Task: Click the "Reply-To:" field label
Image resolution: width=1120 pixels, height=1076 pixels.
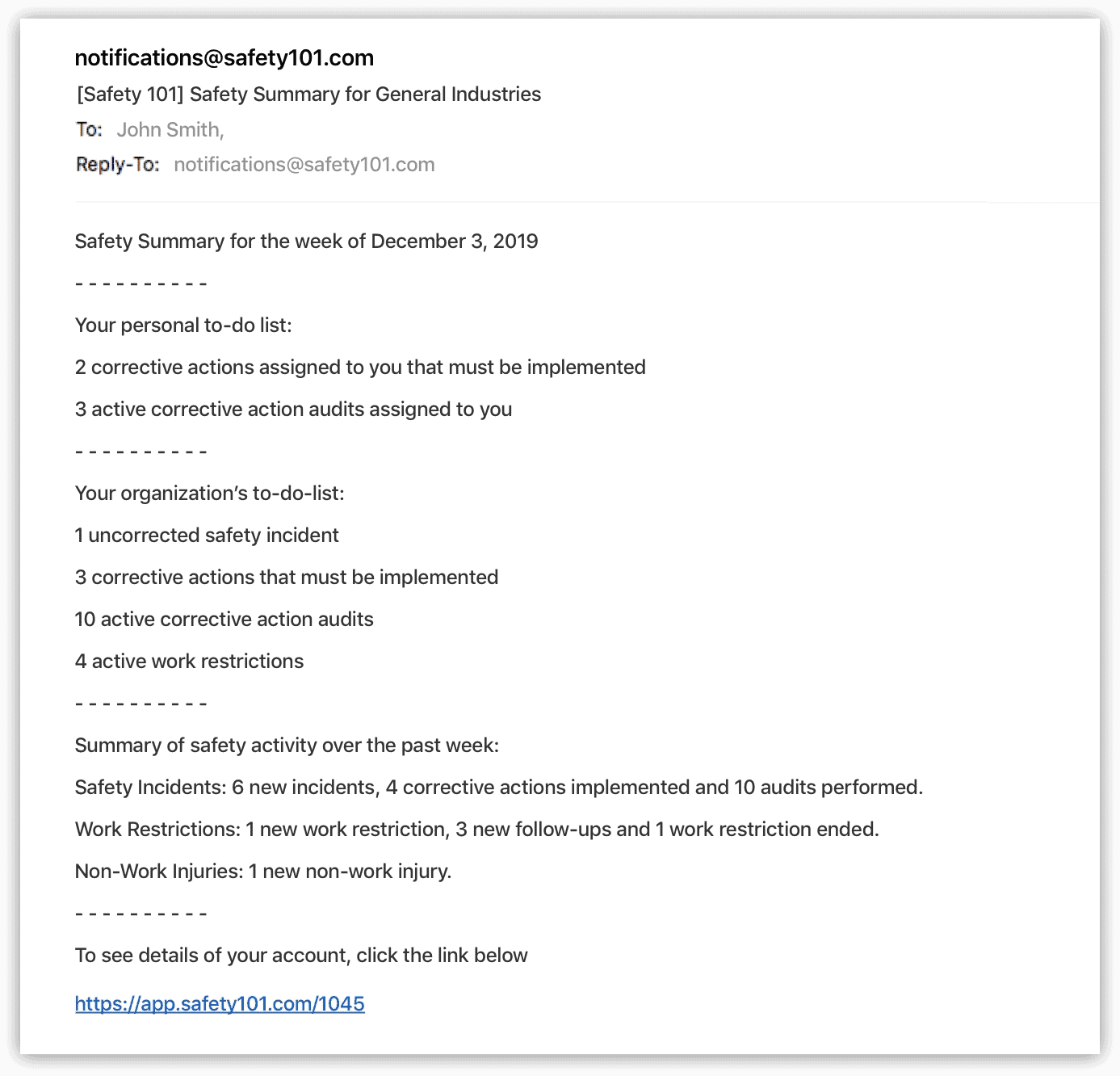Action: (118, 165)
